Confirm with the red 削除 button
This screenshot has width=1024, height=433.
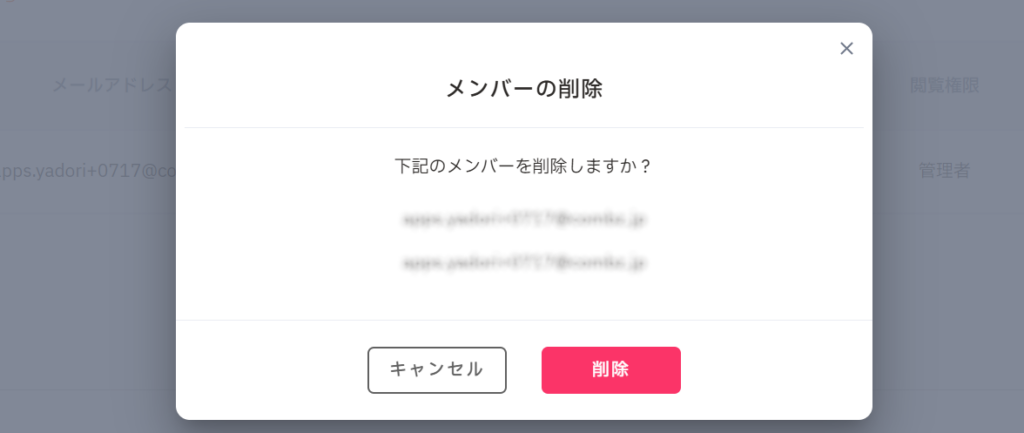611,370
